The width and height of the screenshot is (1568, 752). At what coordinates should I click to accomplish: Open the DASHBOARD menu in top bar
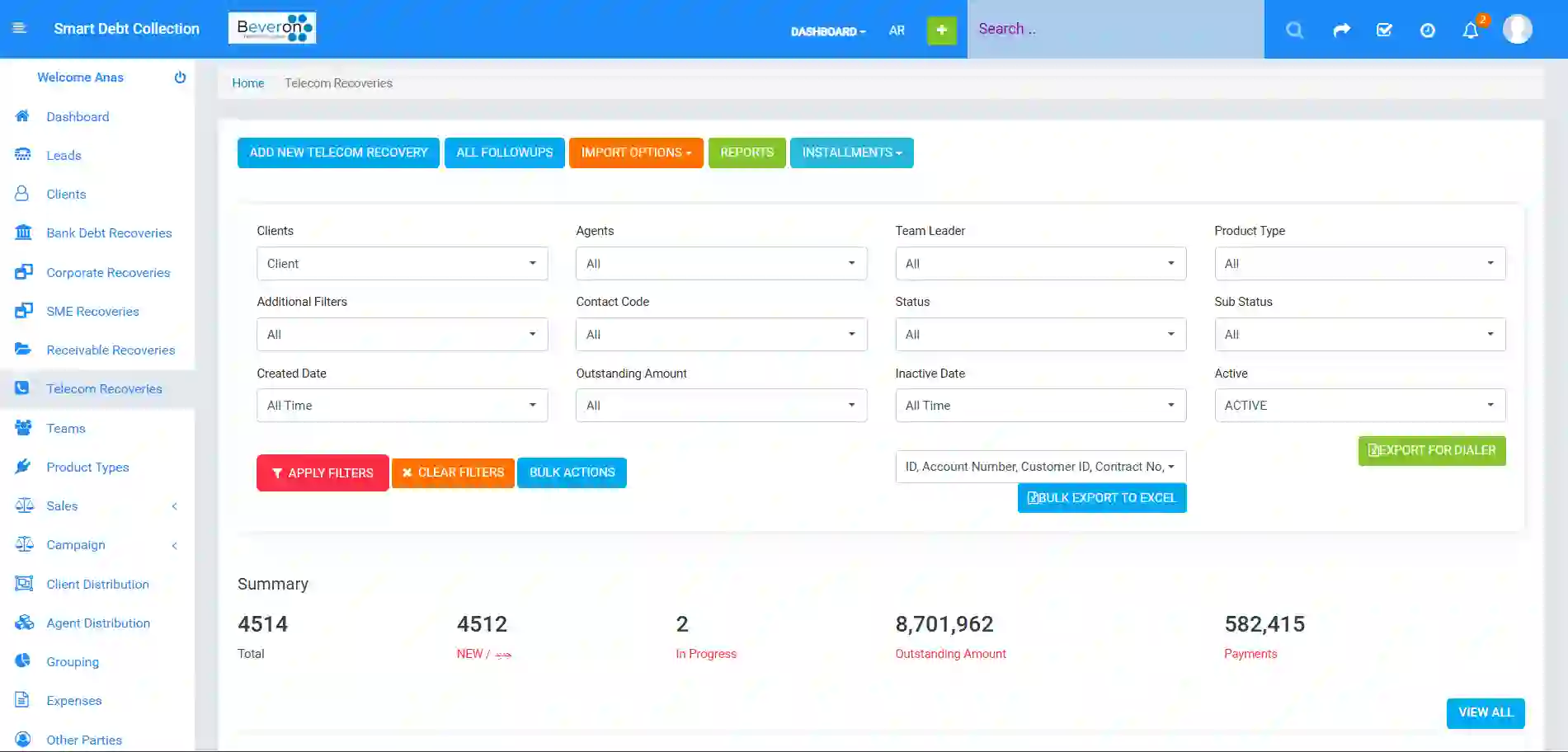coord(827,31)
